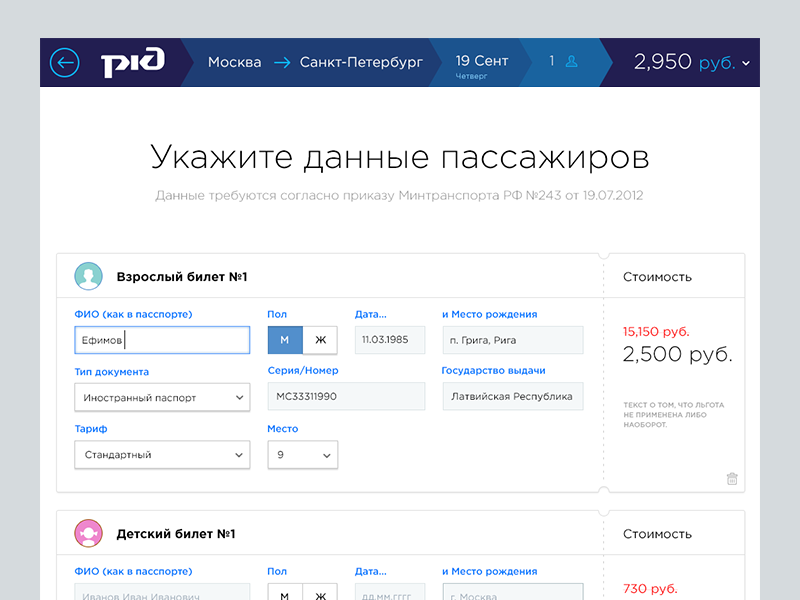Viewport: 800px width, 600px height.
Task: Click the back arrow circle icon
Action: [64, 62]
